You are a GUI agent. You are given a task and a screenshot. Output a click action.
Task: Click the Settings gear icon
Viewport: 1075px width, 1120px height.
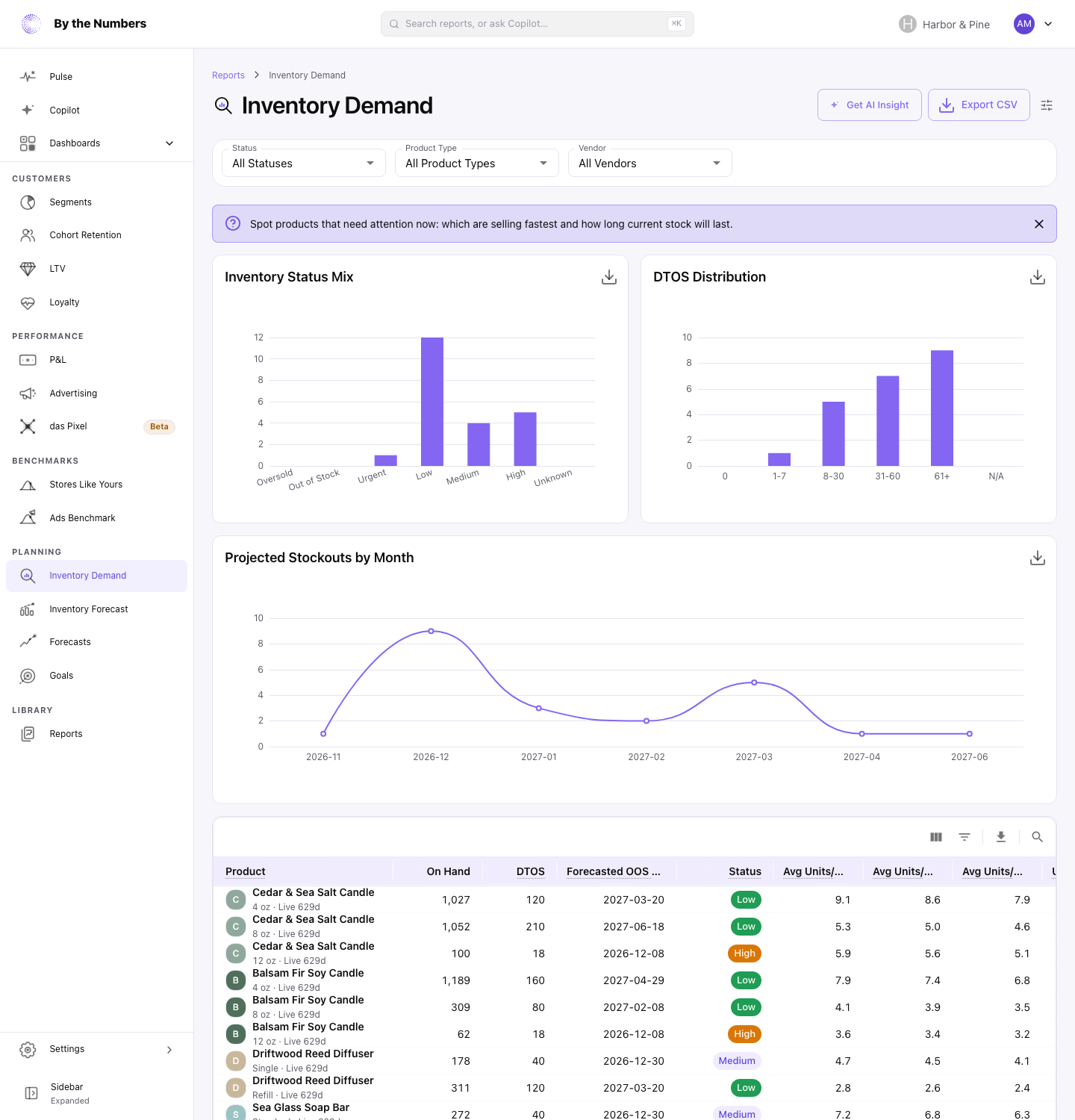pos(28,1049)
